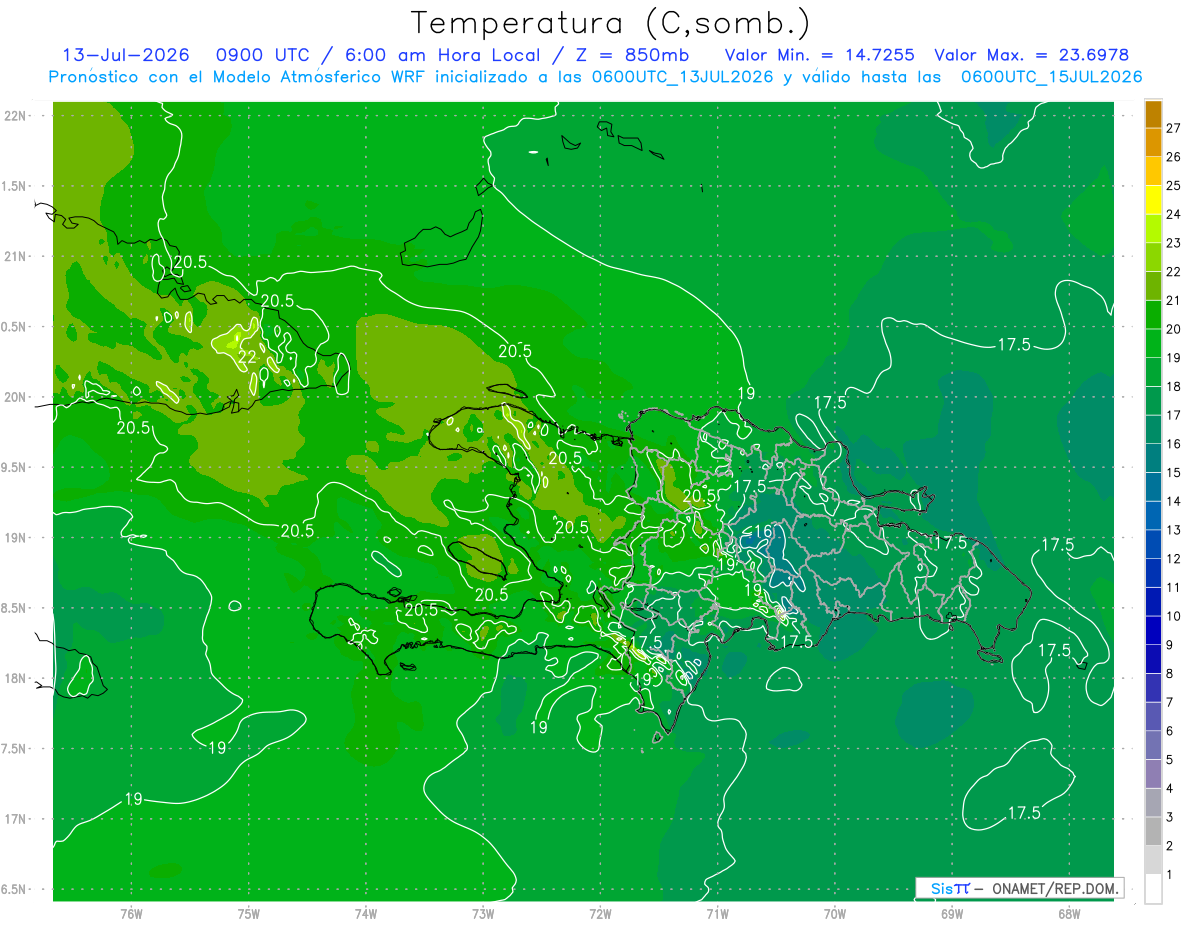Click the '68W' longitude axis label
1200x927 pixels.
tap(1069, 914)
